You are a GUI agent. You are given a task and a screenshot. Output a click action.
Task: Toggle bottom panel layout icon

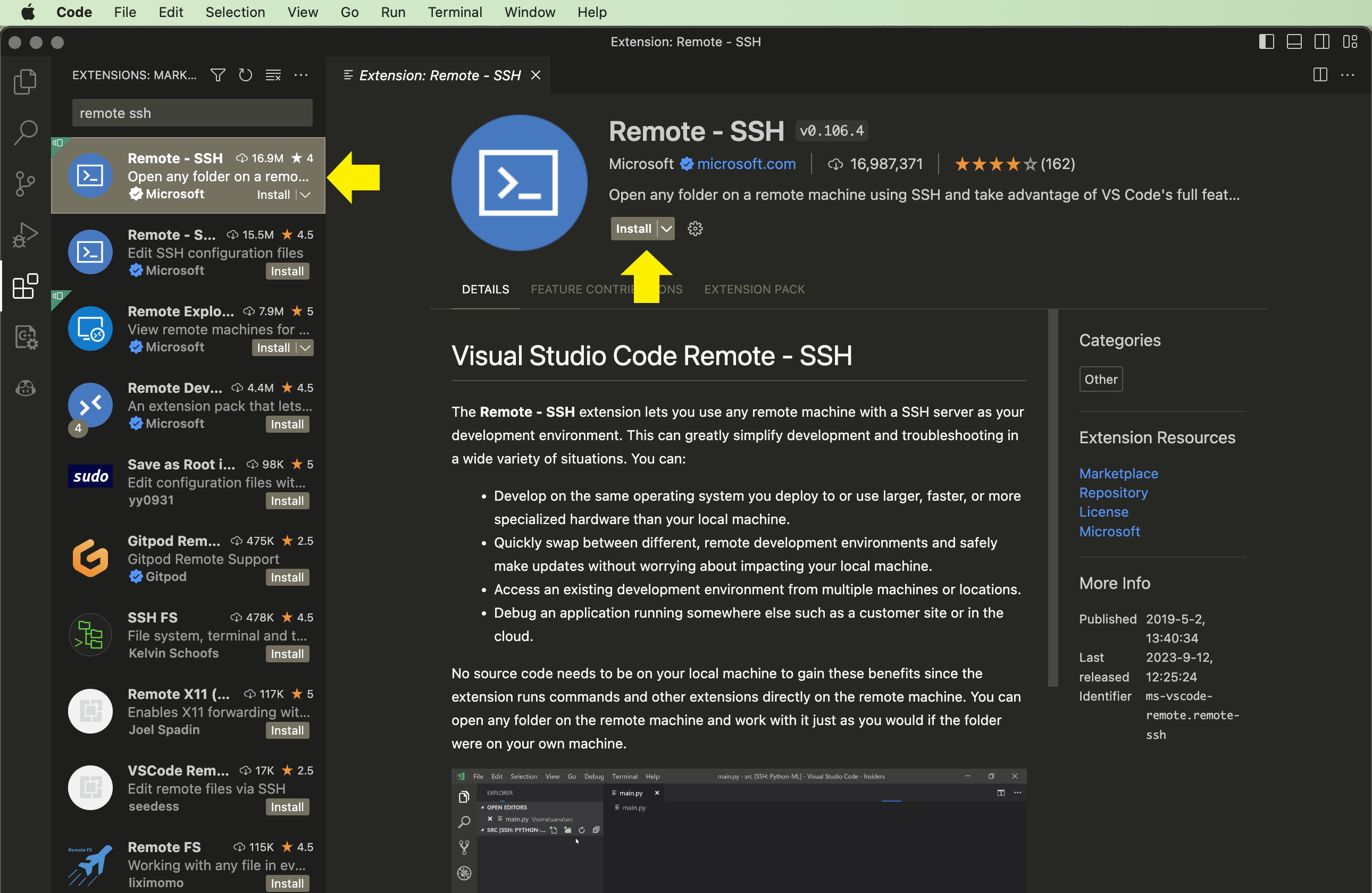(1294, 42)
